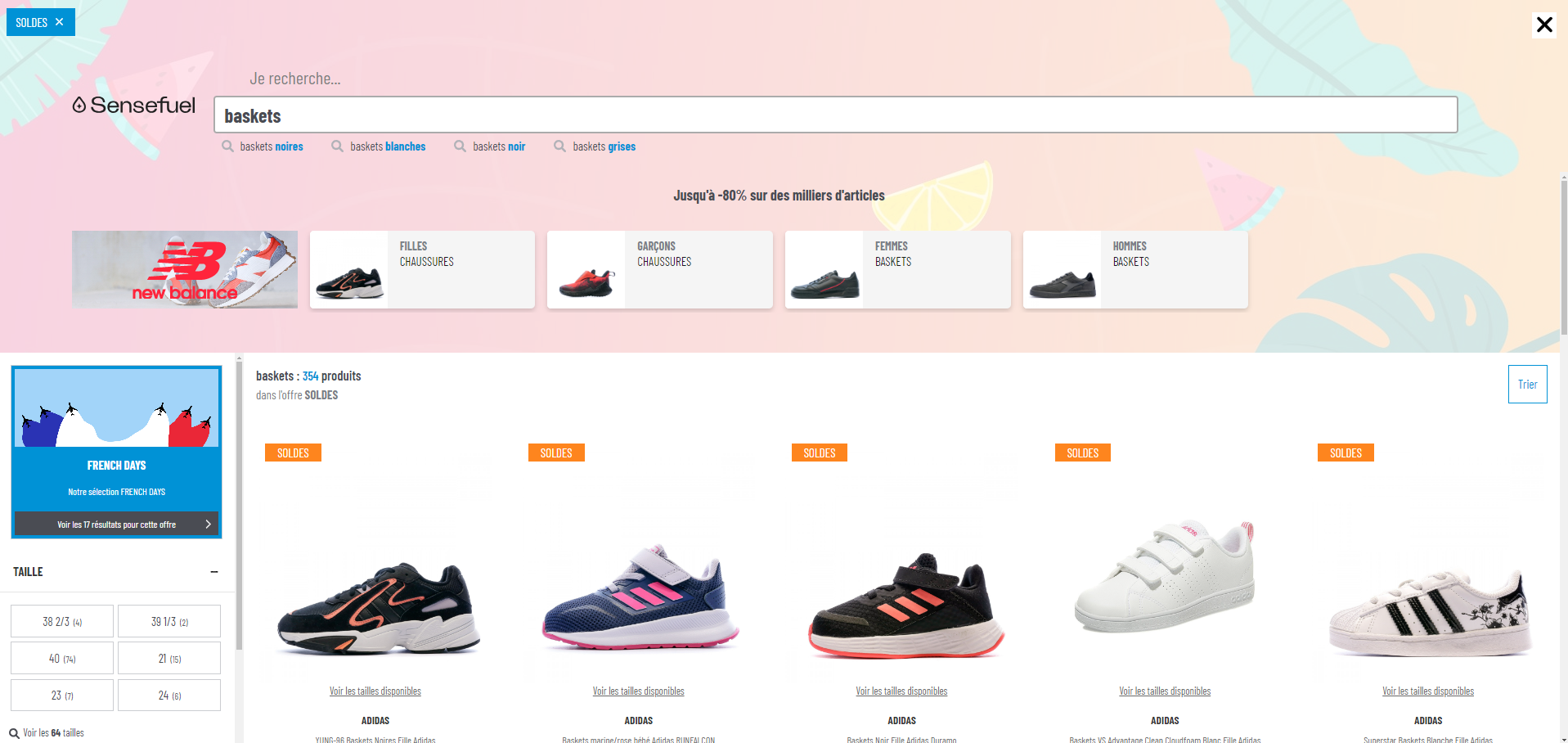The width and height of the screenshot is (1568, 743).
Task: Close the search overlay with X
Action: (1543, 25)
